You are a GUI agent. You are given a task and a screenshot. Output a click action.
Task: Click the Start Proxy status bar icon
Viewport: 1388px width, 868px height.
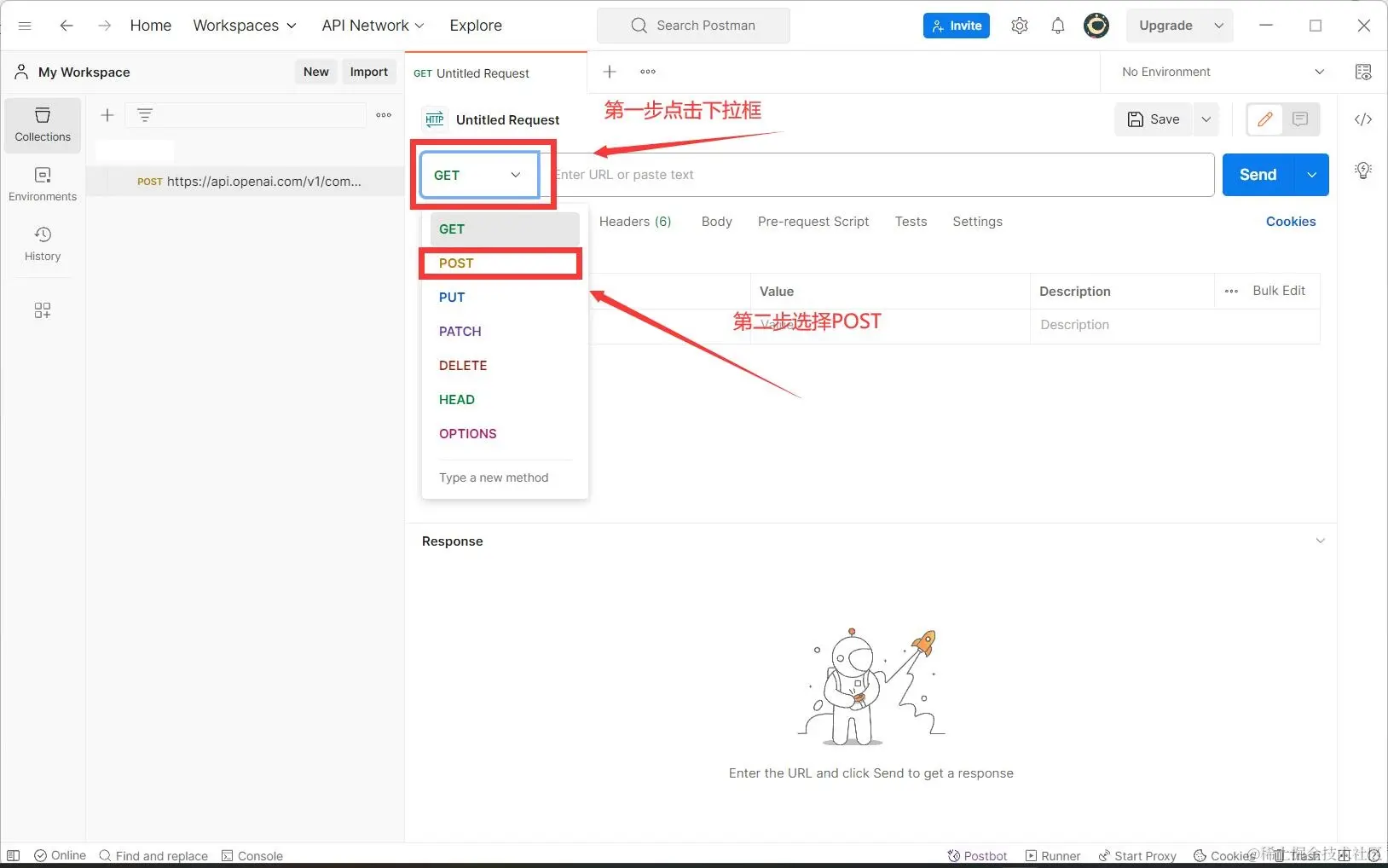pyautogui.click(x=1136, y=855)
